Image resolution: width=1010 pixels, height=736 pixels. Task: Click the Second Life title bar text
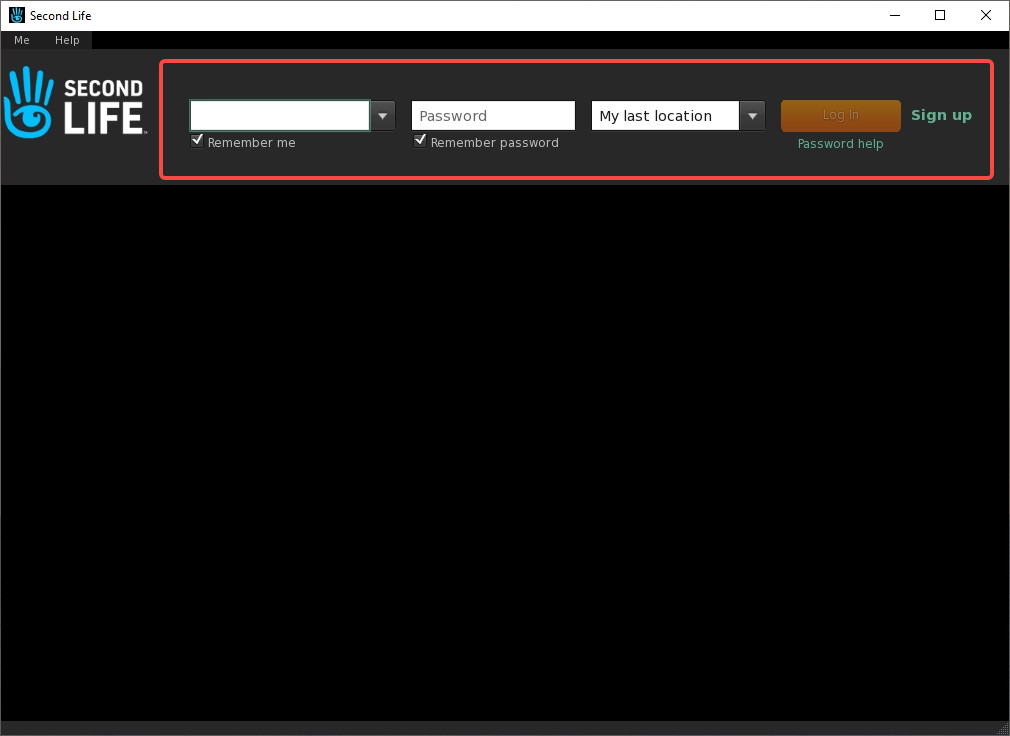61,15
